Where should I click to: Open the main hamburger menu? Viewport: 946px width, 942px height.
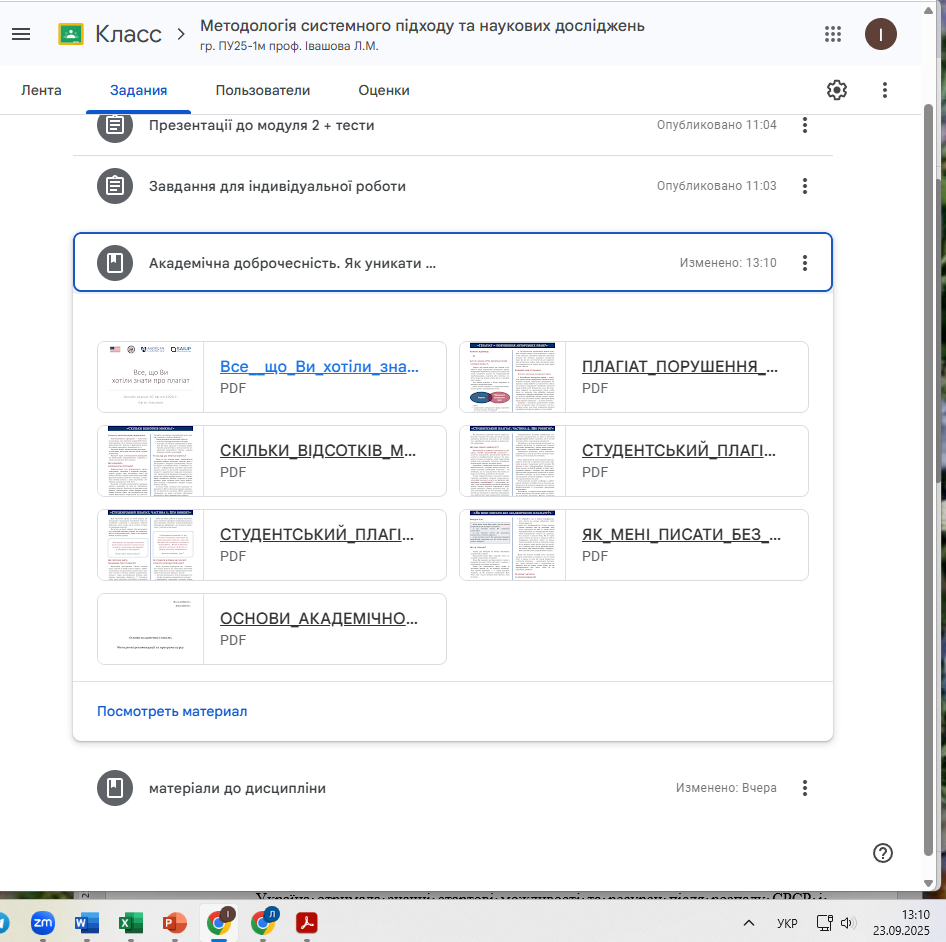tap(21, 34)
